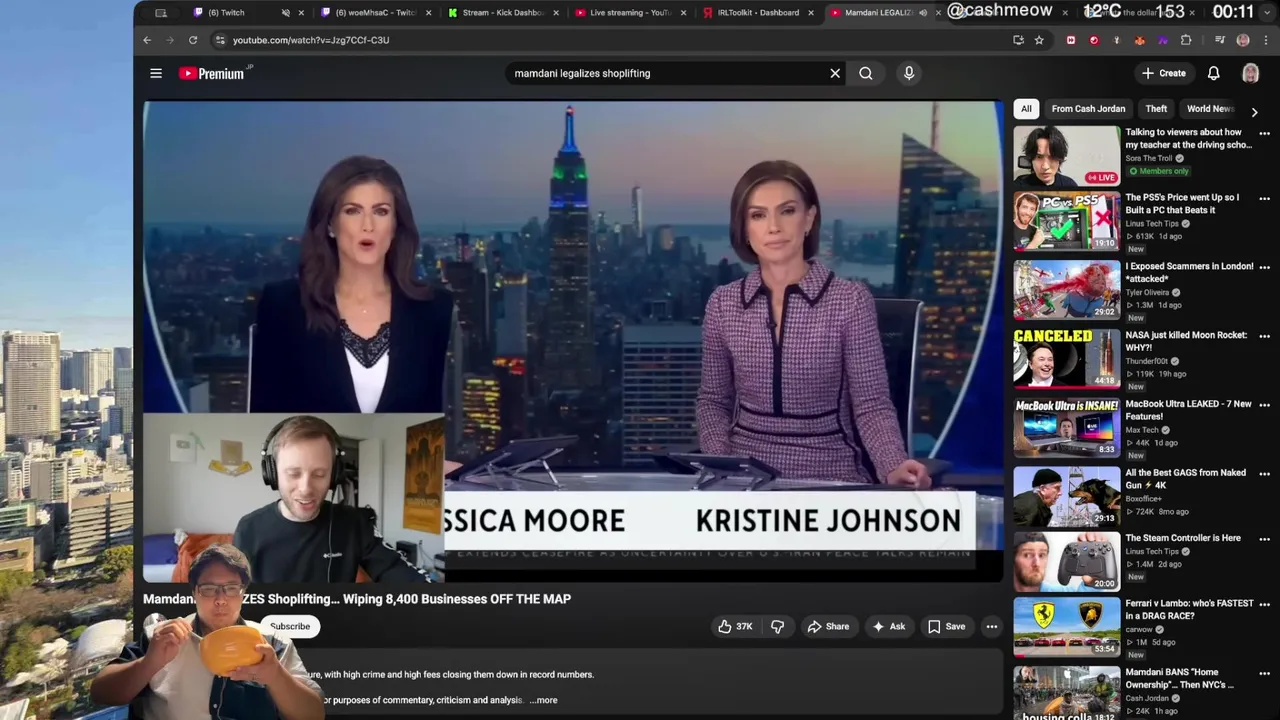Open the YouTube account avatar menu
Screen dimensions: 1280x720
[1250, 73]
